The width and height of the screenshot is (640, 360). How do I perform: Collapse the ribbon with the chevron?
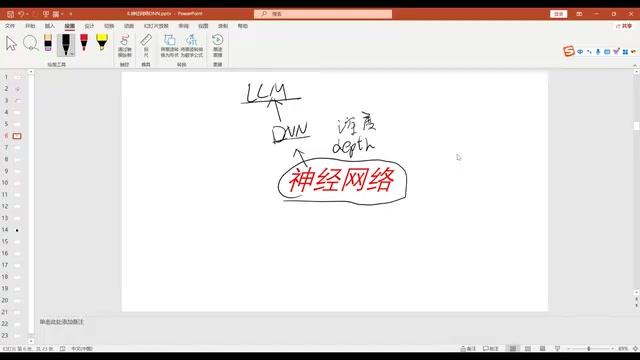635,65
